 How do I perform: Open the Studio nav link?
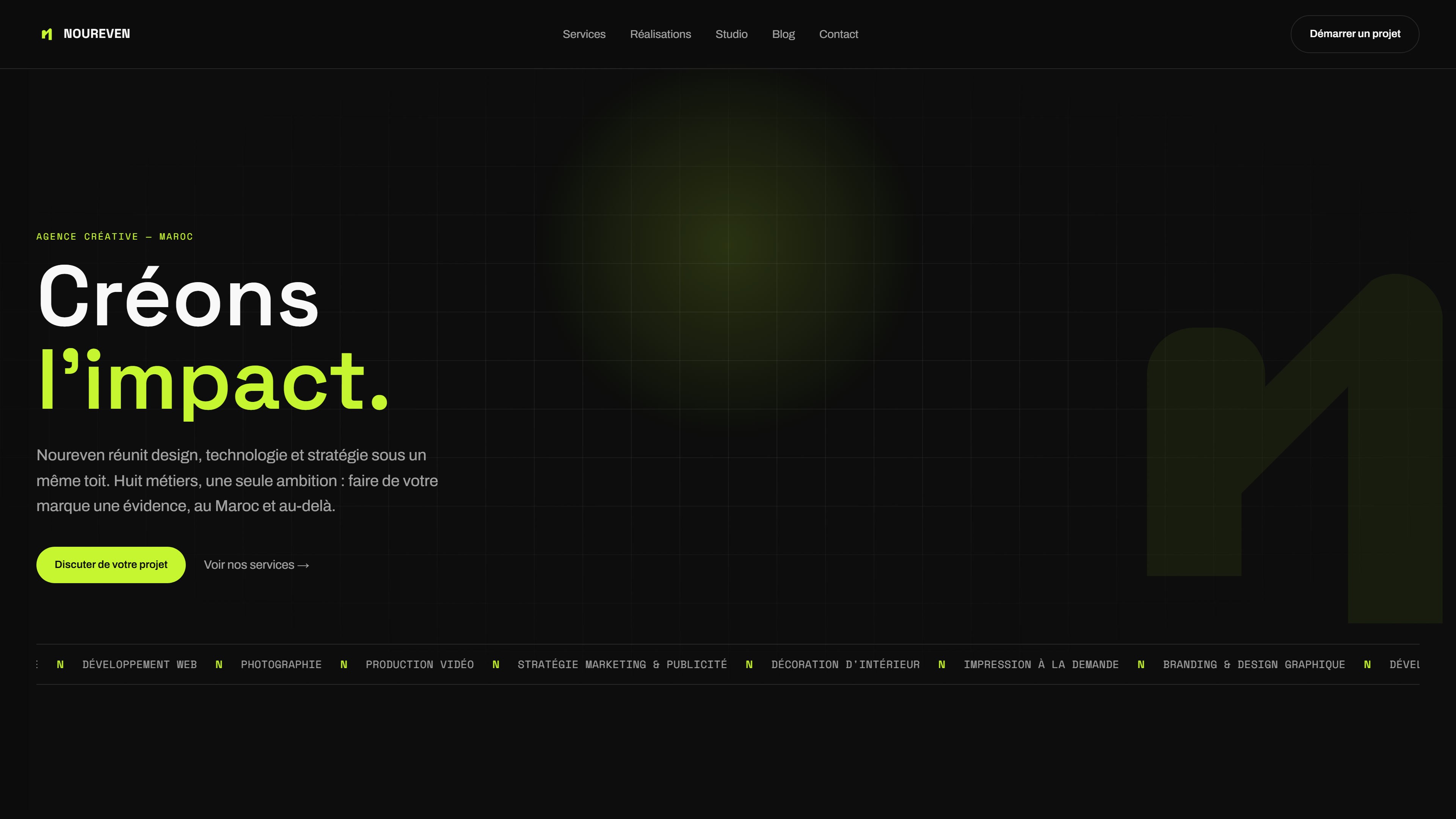pos(731,35)
